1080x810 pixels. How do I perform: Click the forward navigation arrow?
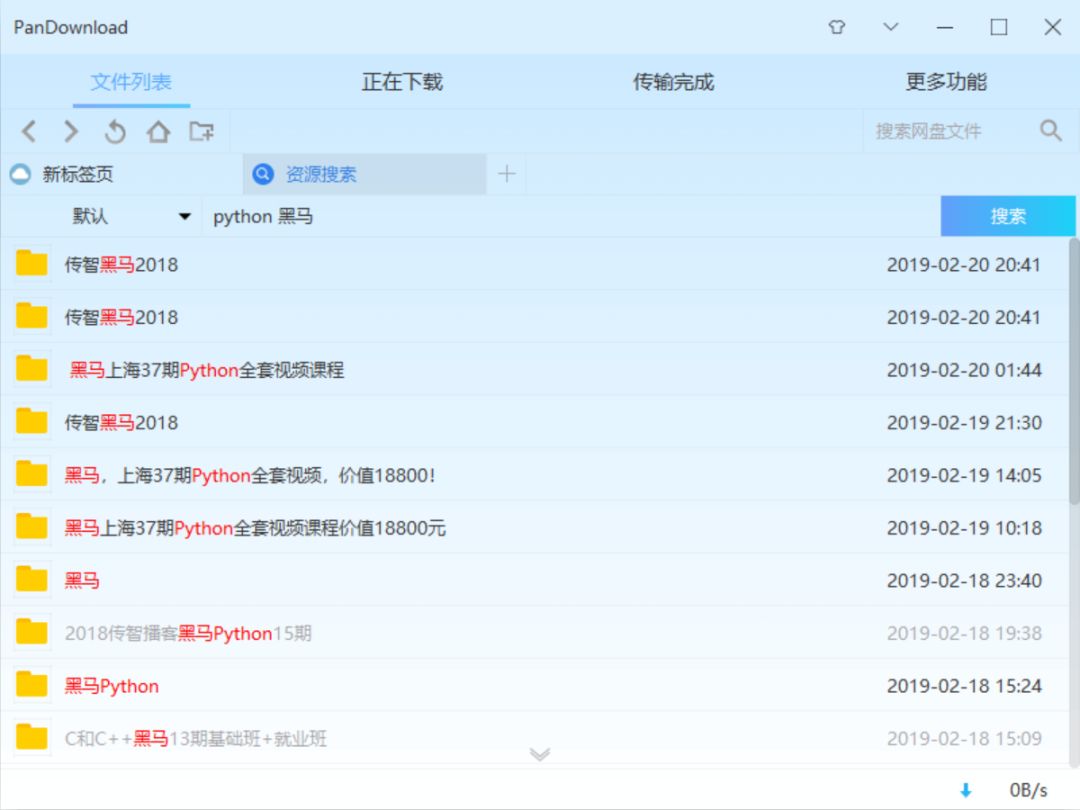pyautogui.click(x=71, y=131)
